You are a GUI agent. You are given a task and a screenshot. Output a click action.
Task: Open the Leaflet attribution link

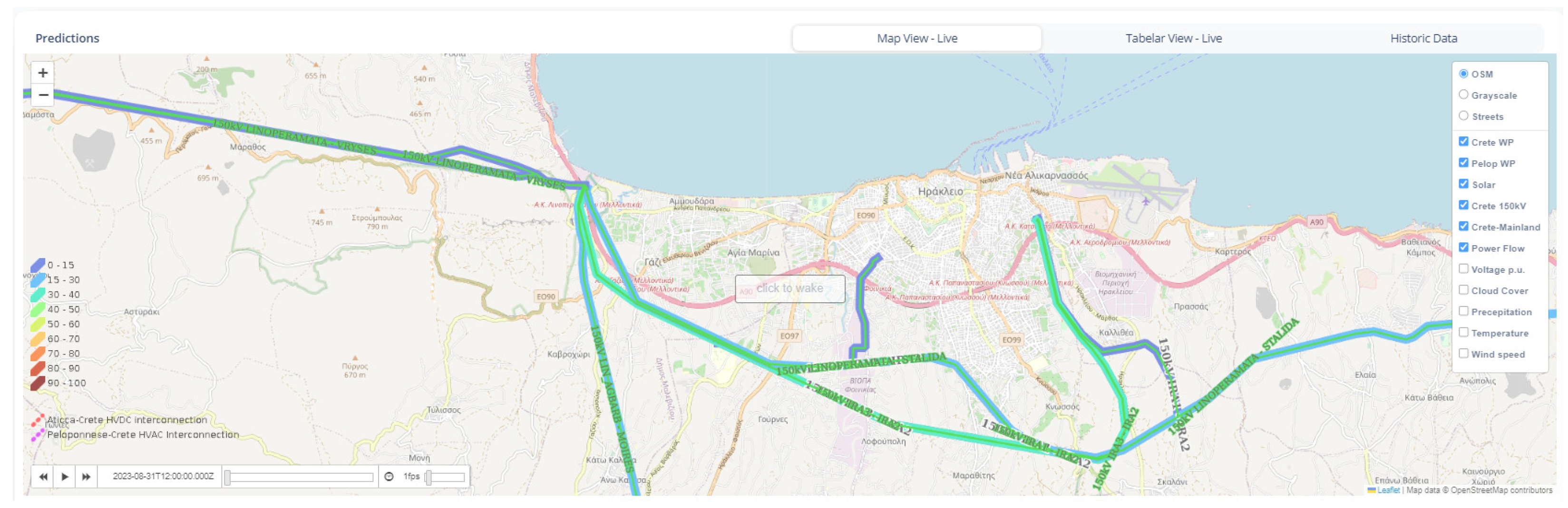(1388, 491)
